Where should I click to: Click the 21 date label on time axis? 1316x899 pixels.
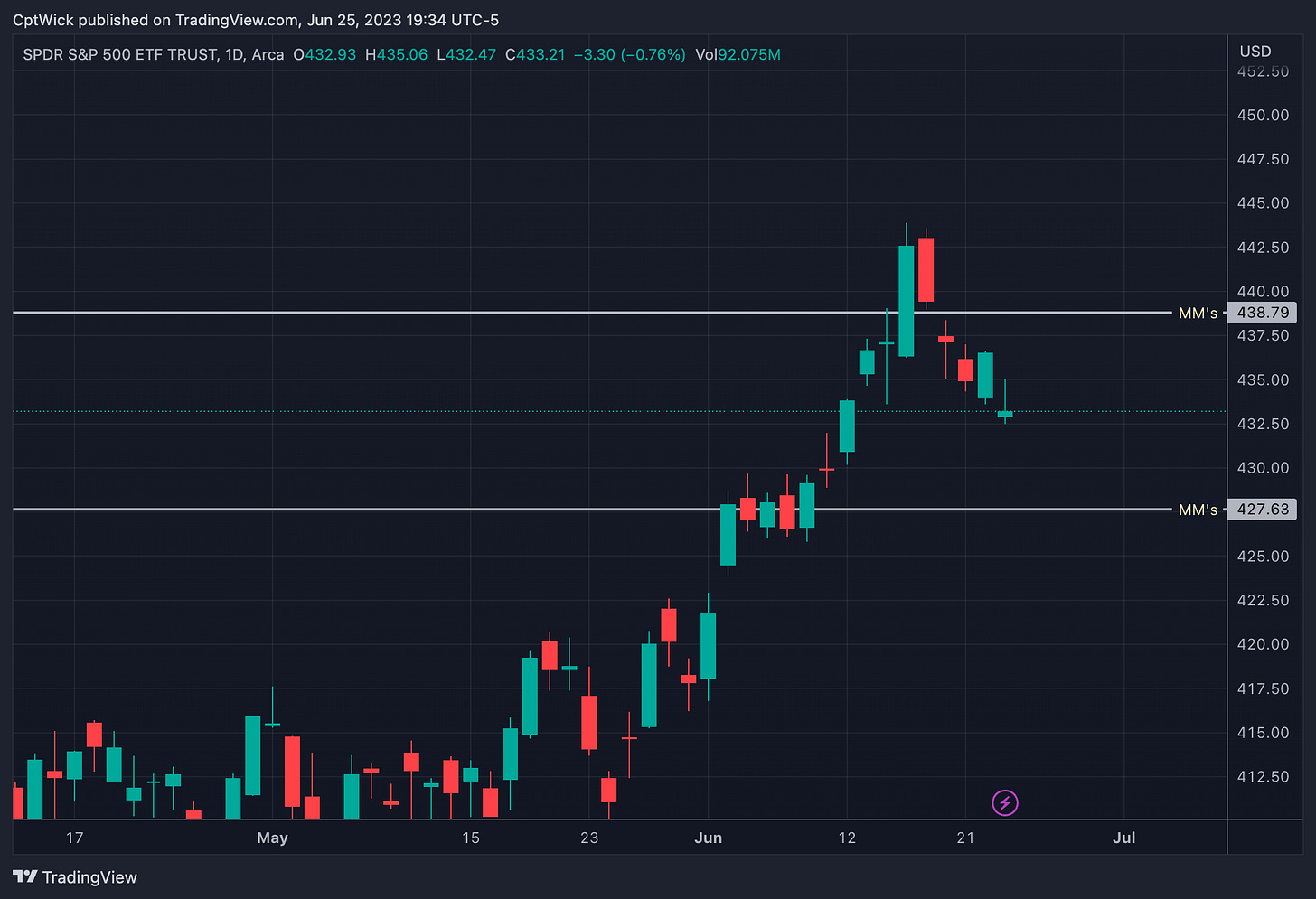965,838
